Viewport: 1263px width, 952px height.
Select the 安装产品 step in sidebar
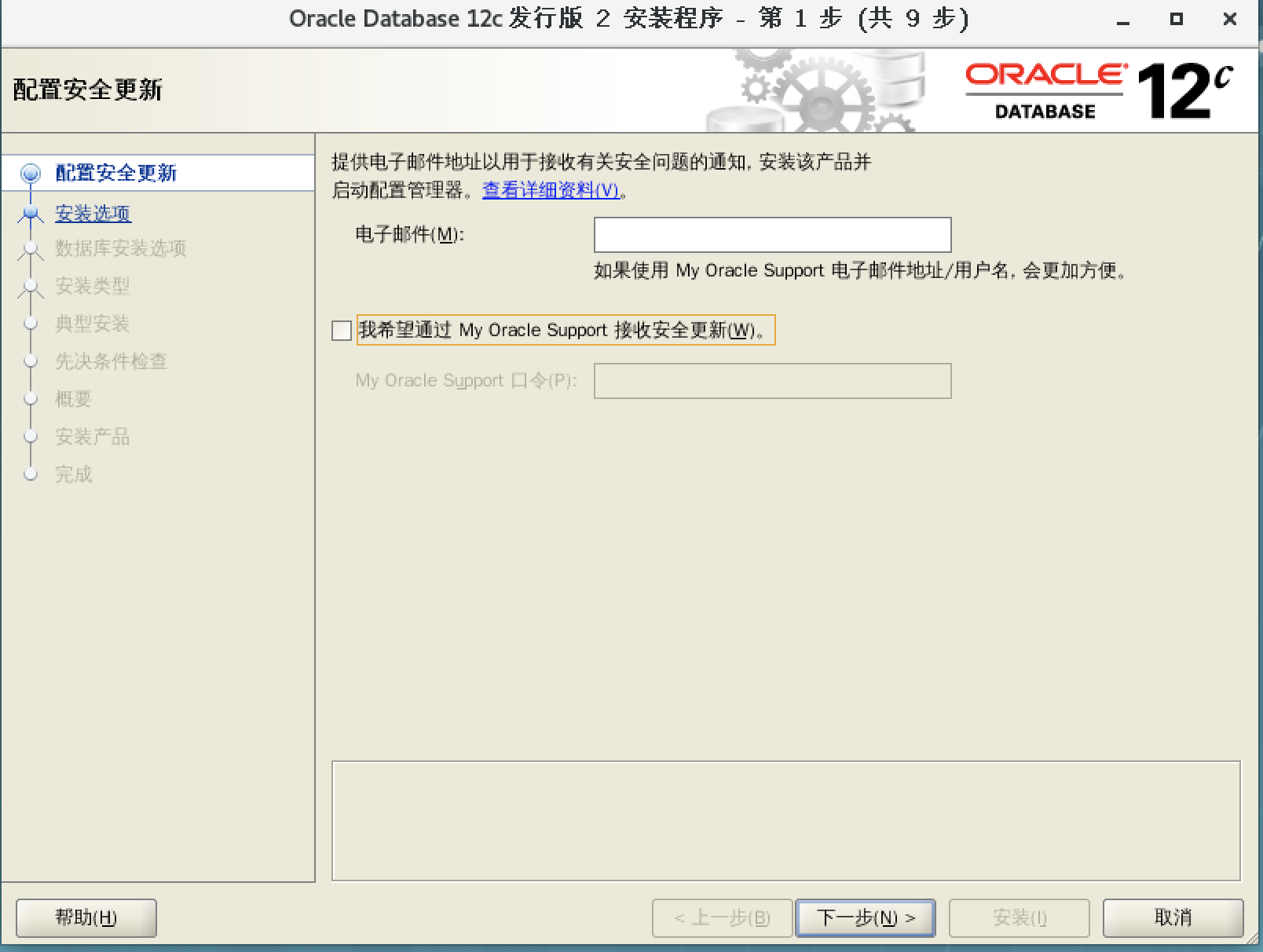click(91, 437)
